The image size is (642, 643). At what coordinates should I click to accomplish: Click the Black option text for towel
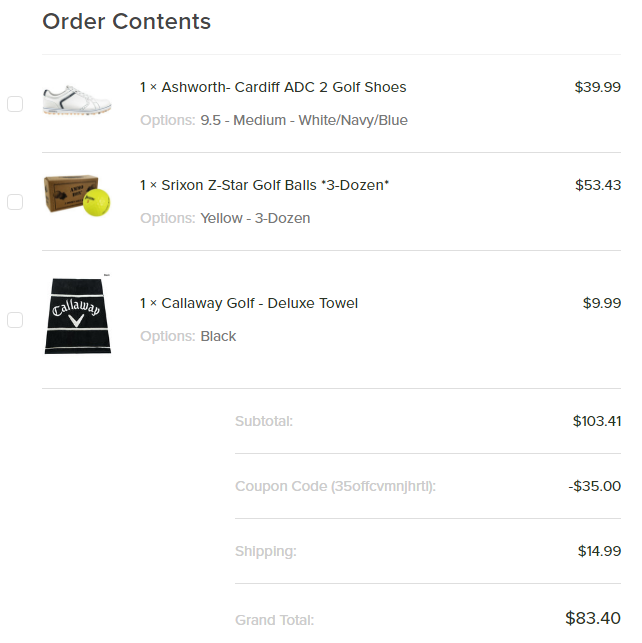(218, 336)
